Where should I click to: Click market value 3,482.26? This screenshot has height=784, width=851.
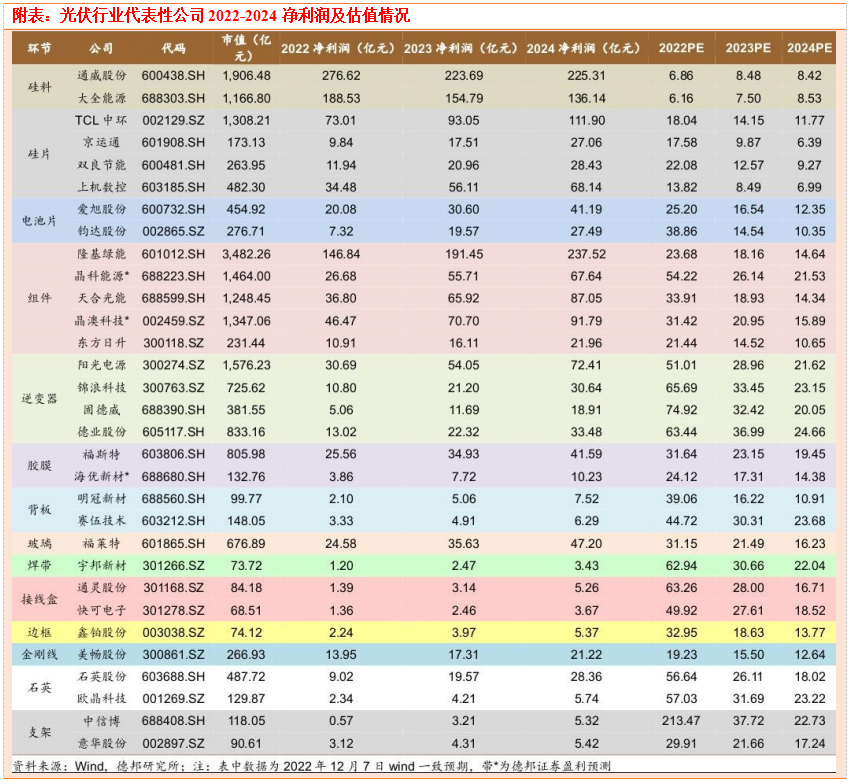click(246, 254)
